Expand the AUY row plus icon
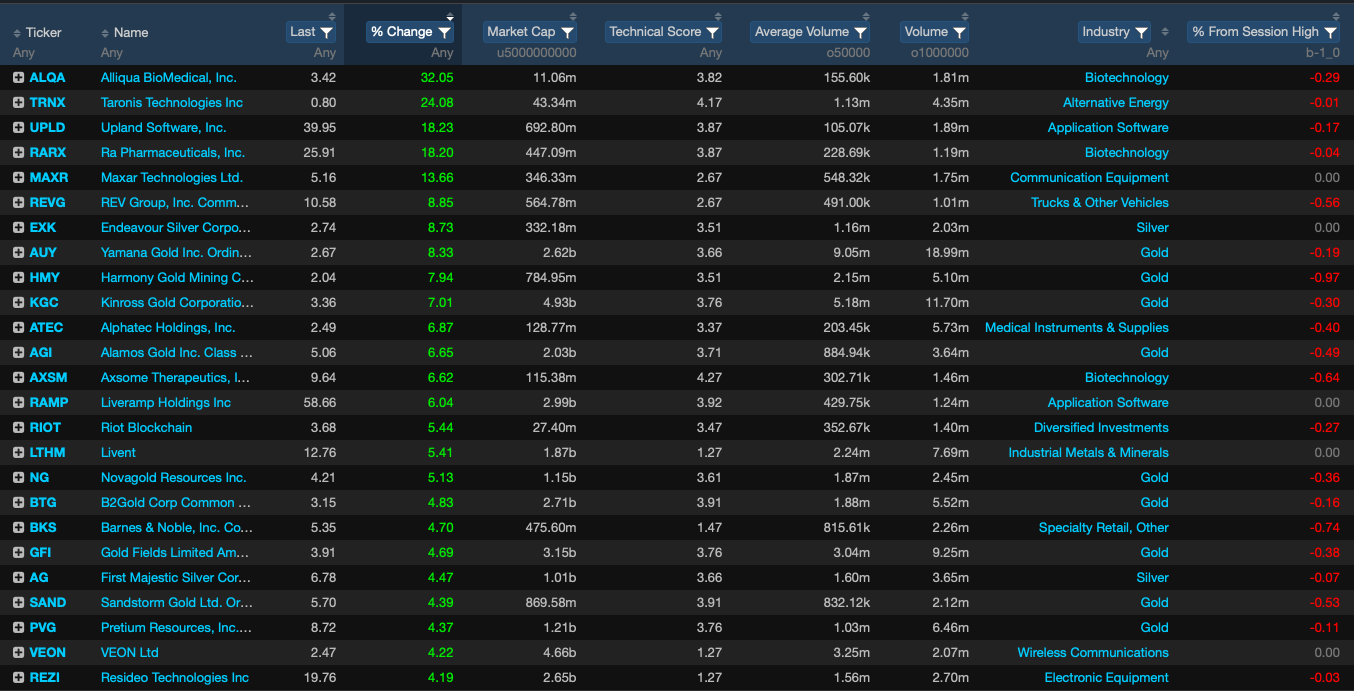This screenshot has width=1354, height=691. click(x=18, y=253)
